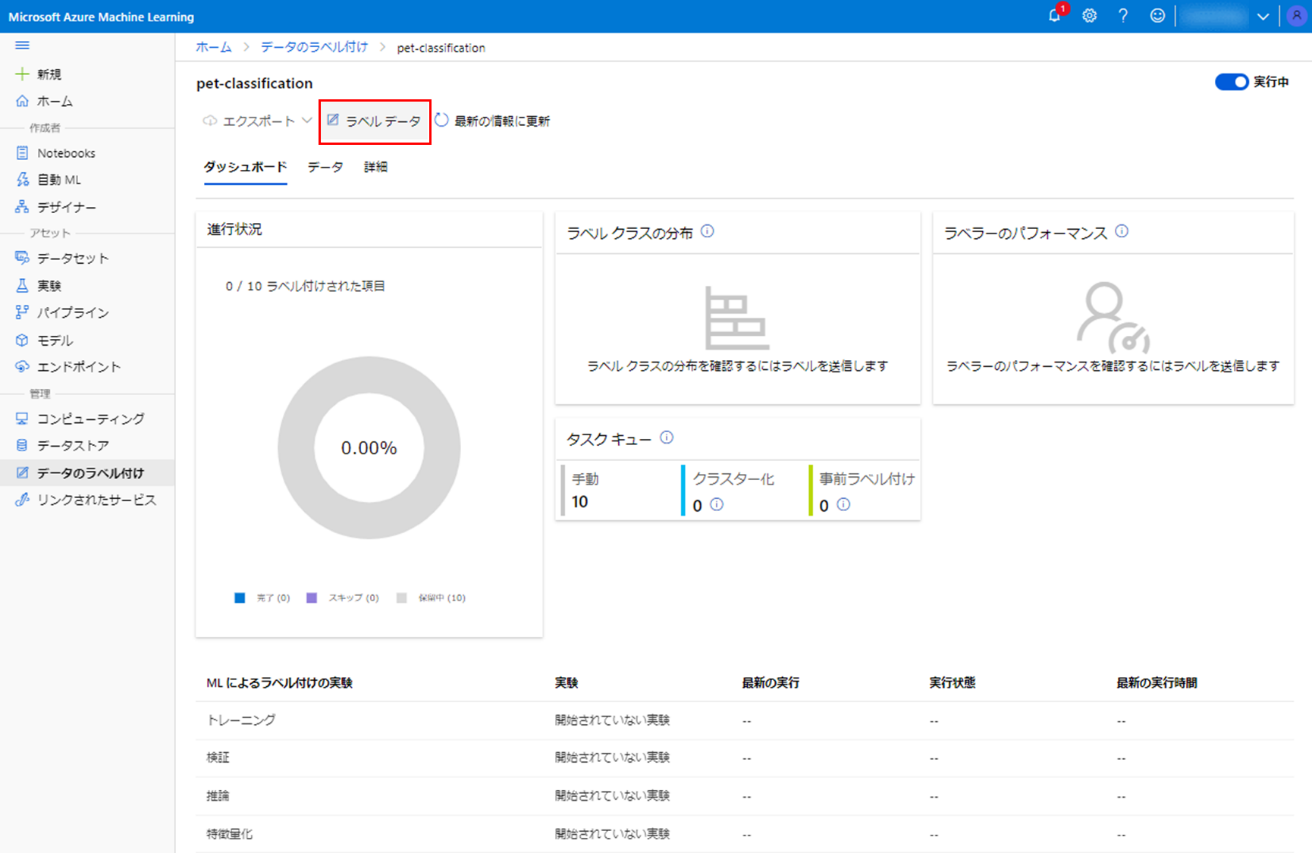The image size is (1312, 853).
Task: Click the ラベル データ button
Action: point(375,121)
